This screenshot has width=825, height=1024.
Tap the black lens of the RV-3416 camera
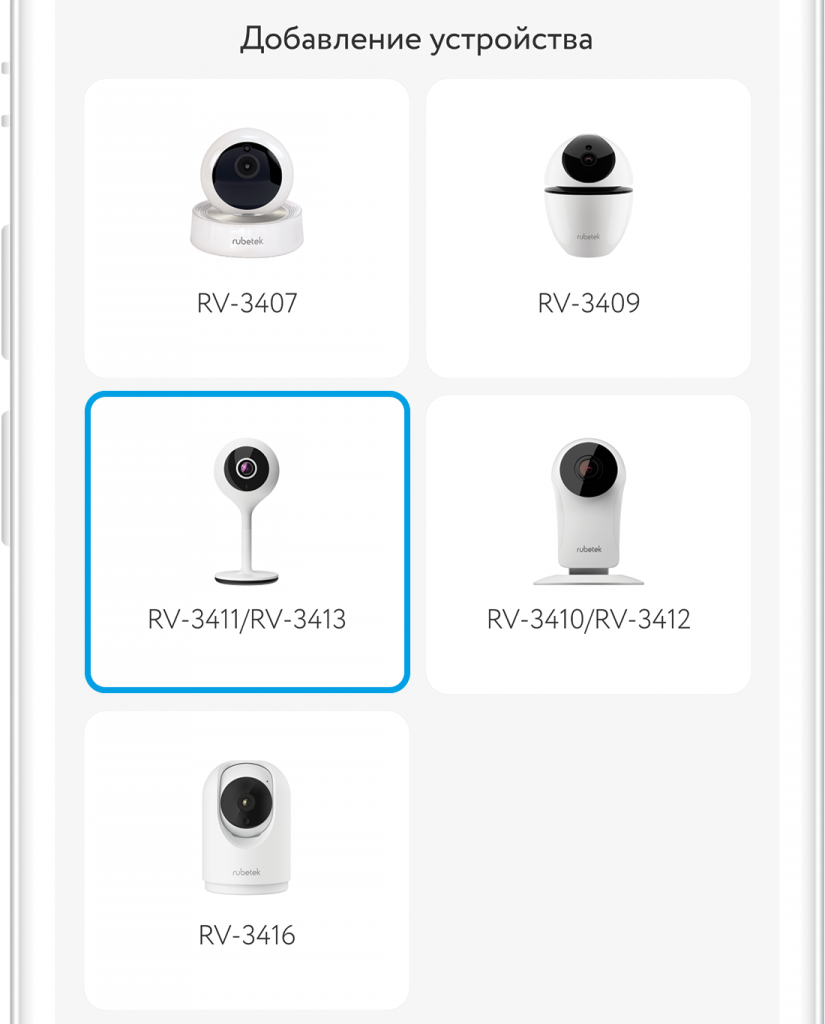click(245, 801)
